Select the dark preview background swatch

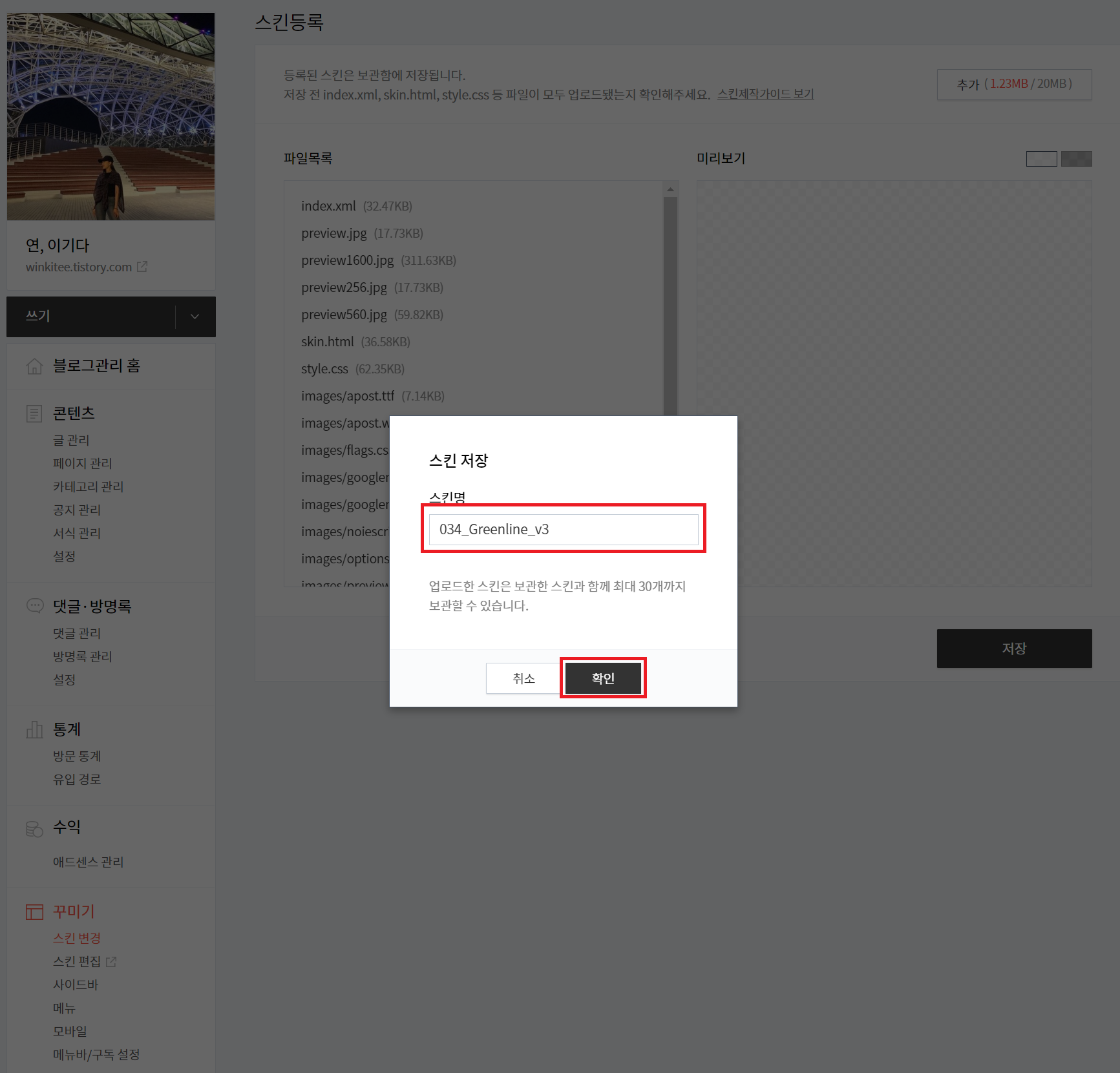pyautogui.click(x=1077, y=159)
